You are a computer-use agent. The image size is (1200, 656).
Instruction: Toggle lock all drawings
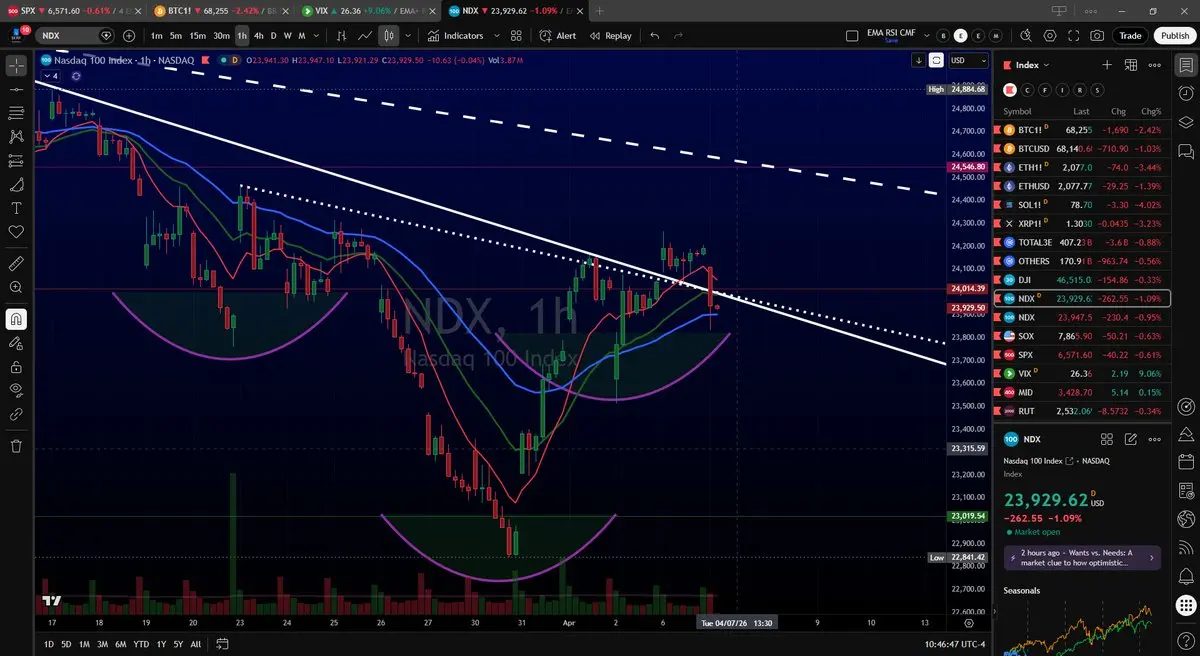pos(16,366)
